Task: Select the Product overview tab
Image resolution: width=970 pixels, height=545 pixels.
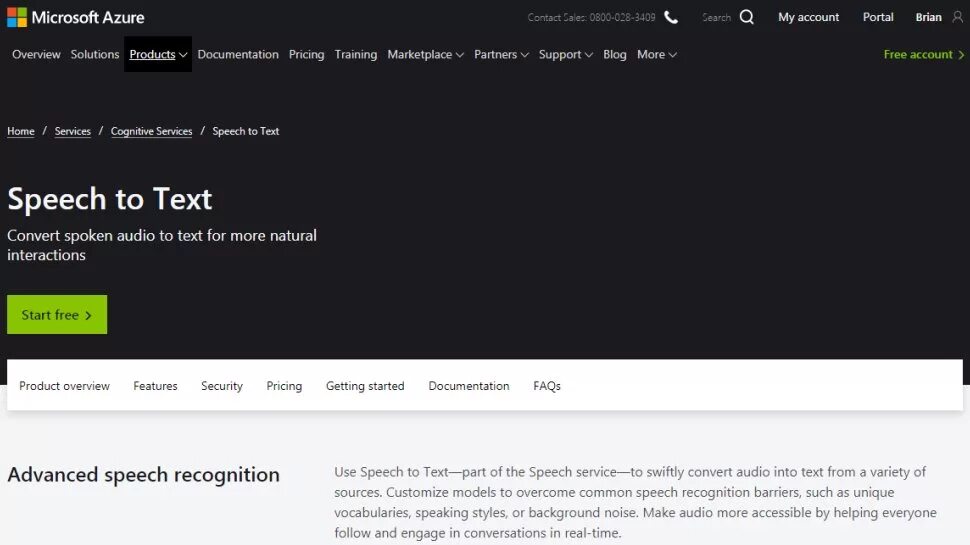Action: point(64,386)
